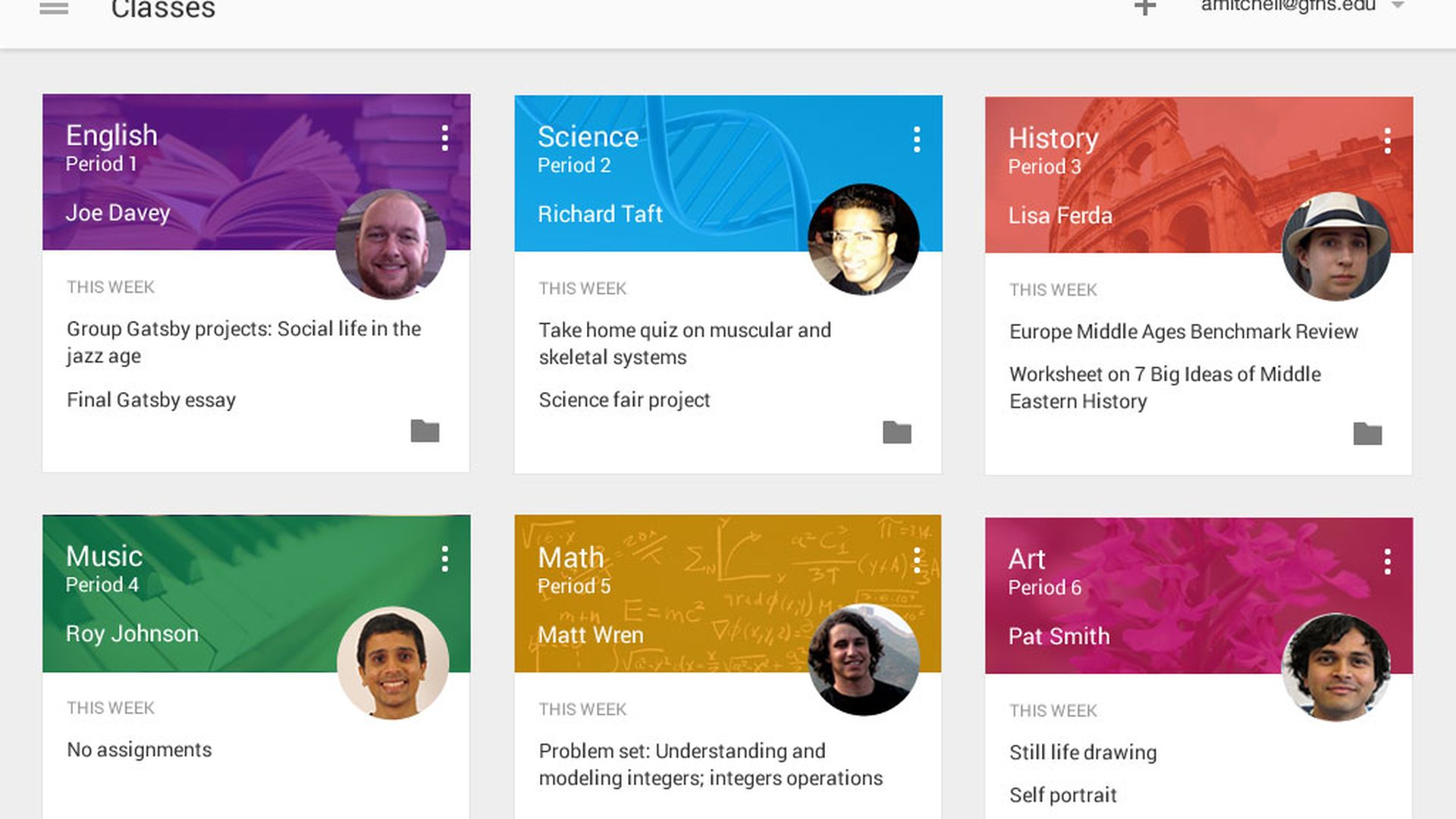Open the History class Drive folder
Screen dimensions: 1456x819
tap(1367, 434)
